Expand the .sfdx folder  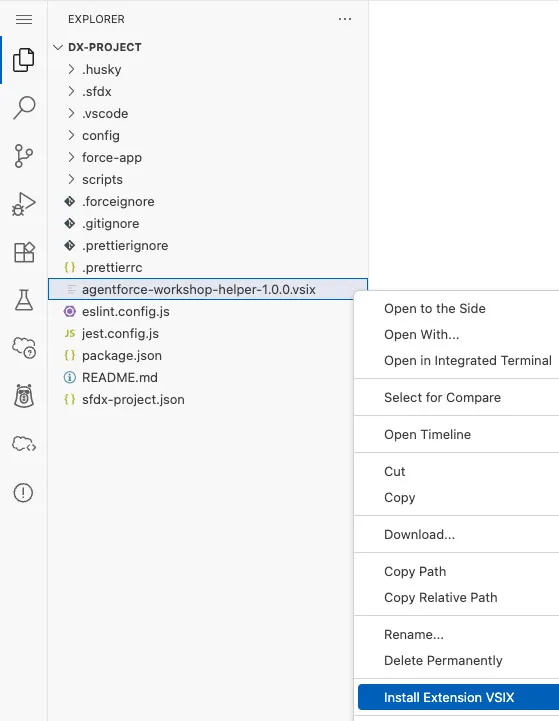71,91
